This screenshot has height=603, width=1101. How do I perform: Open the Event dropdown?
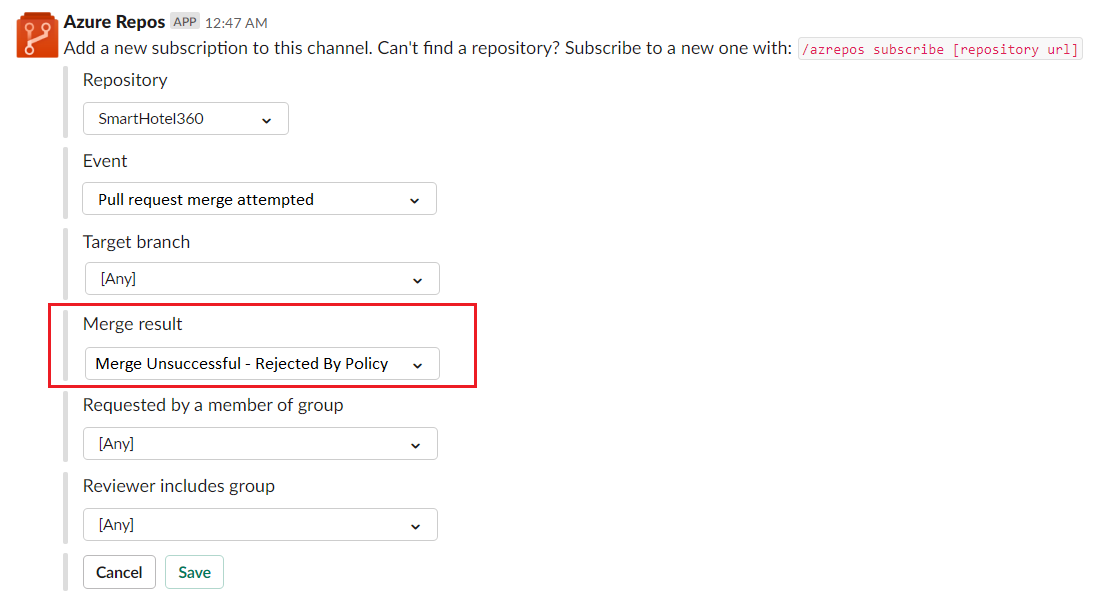point(259,198)
